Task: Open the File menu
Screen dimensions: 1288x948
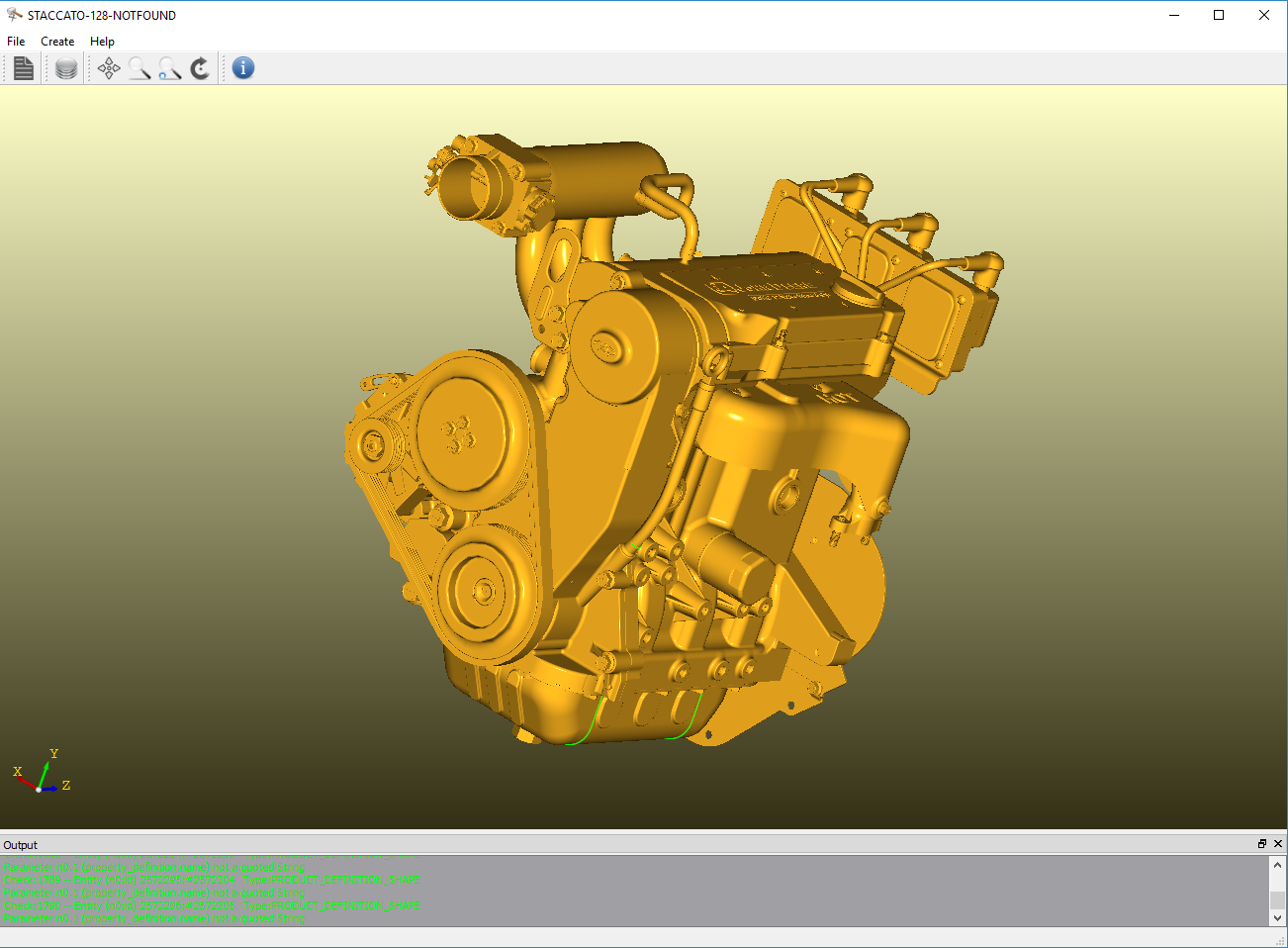Action: pyautogui.click(x=16, y=42)
